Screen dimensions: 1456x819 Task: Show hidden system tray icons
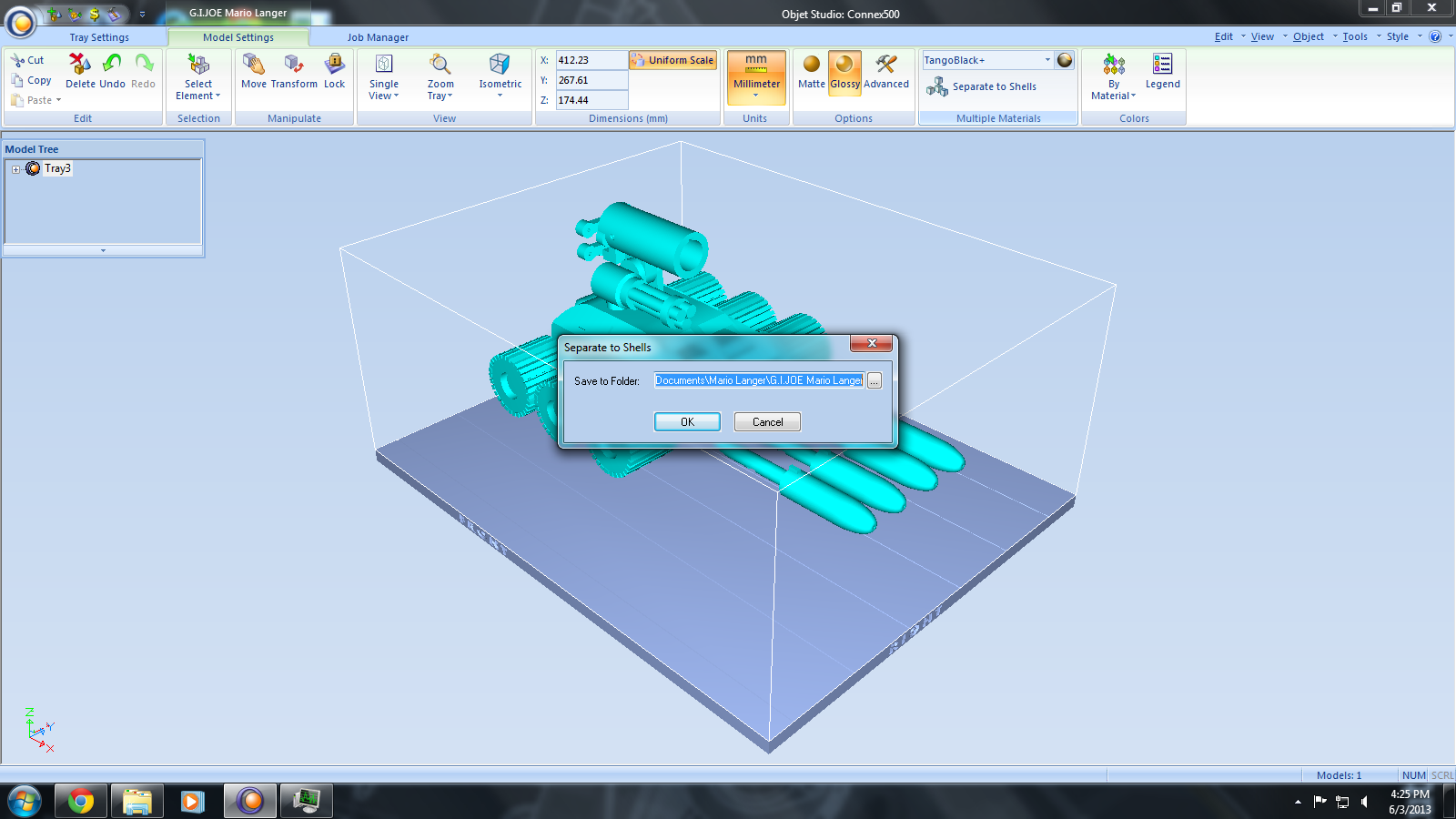[1298, 802]
